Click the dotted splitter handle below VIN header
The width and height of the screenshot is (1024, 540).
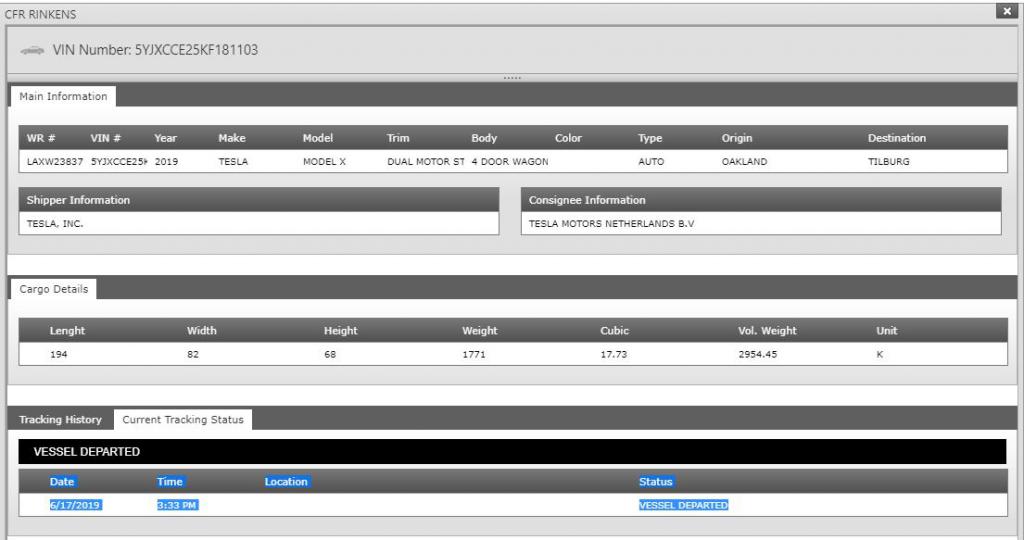512,78
